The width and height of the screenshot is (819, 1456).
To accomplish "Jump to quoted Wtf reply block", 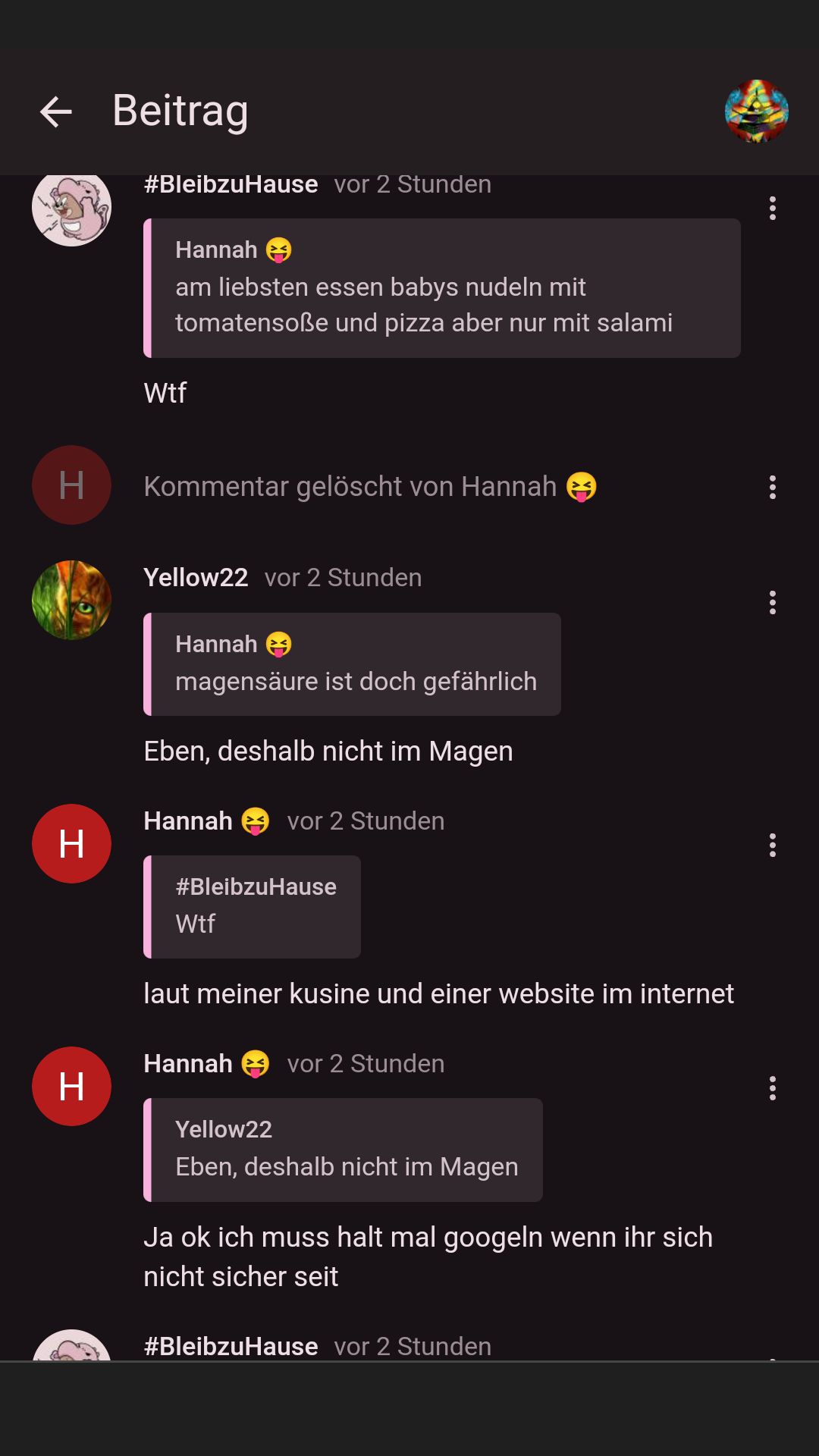I will coord(252,907).
